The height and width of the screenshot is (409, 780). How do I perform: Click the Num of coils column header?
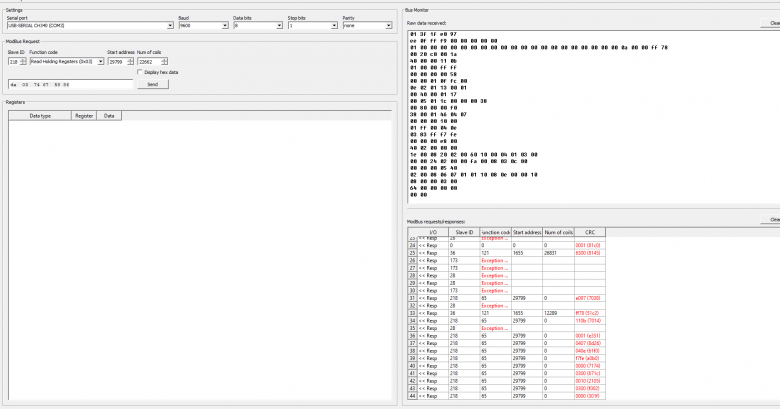[558, 232]
